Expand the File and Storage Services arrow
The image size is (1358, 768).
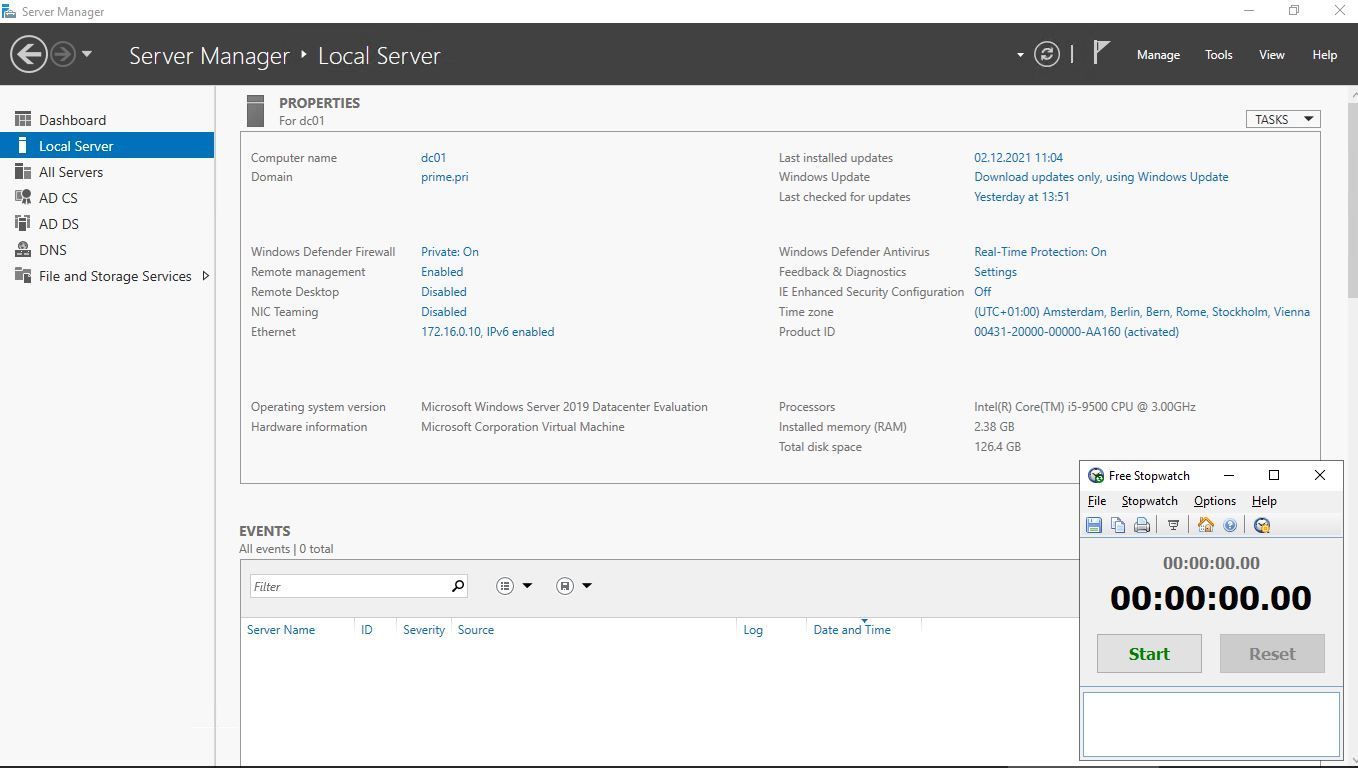(x=206, y=276)
